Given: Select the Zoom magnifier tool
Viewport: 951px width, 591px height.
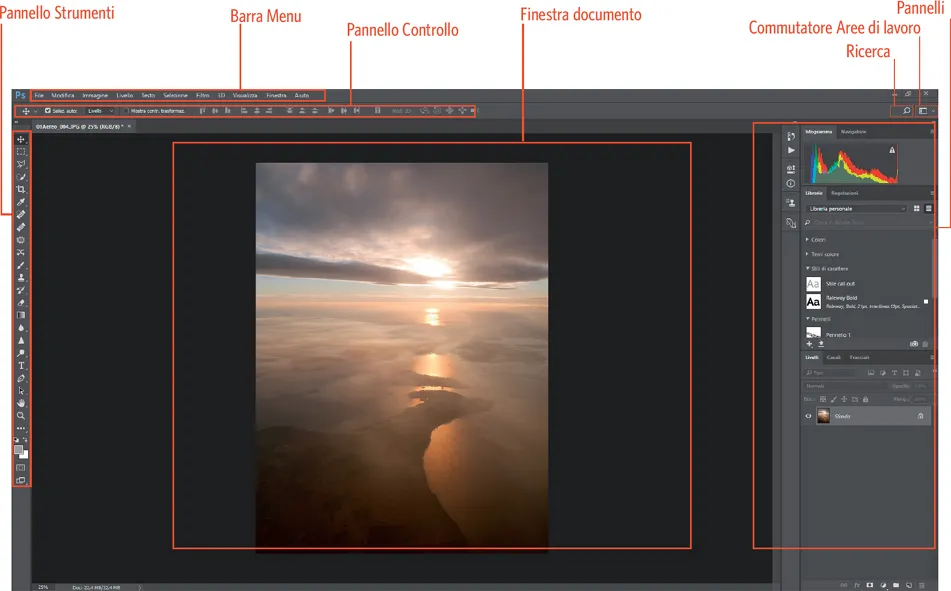Looking at the screenshot, I should (x=21, y=415).
